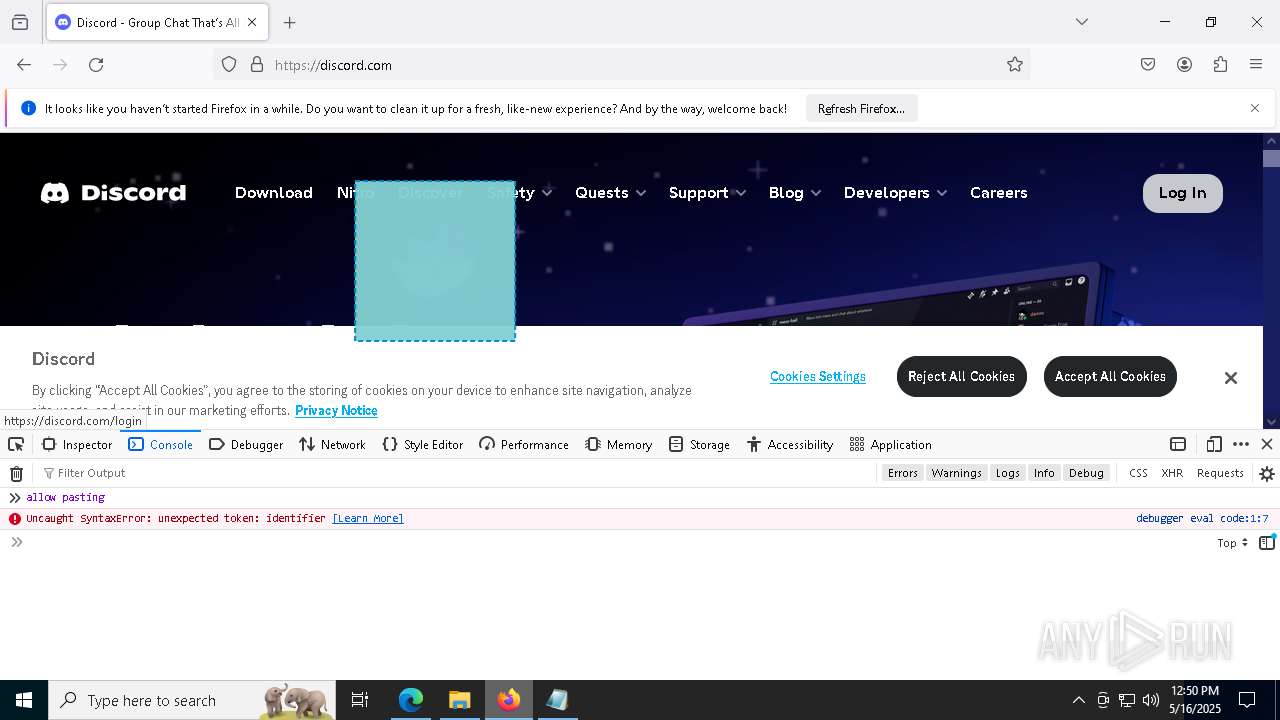1280x720 pixels.
Task: Click the tracking protection shield icon
Action: pyautogui.click(x=229, y=65)
